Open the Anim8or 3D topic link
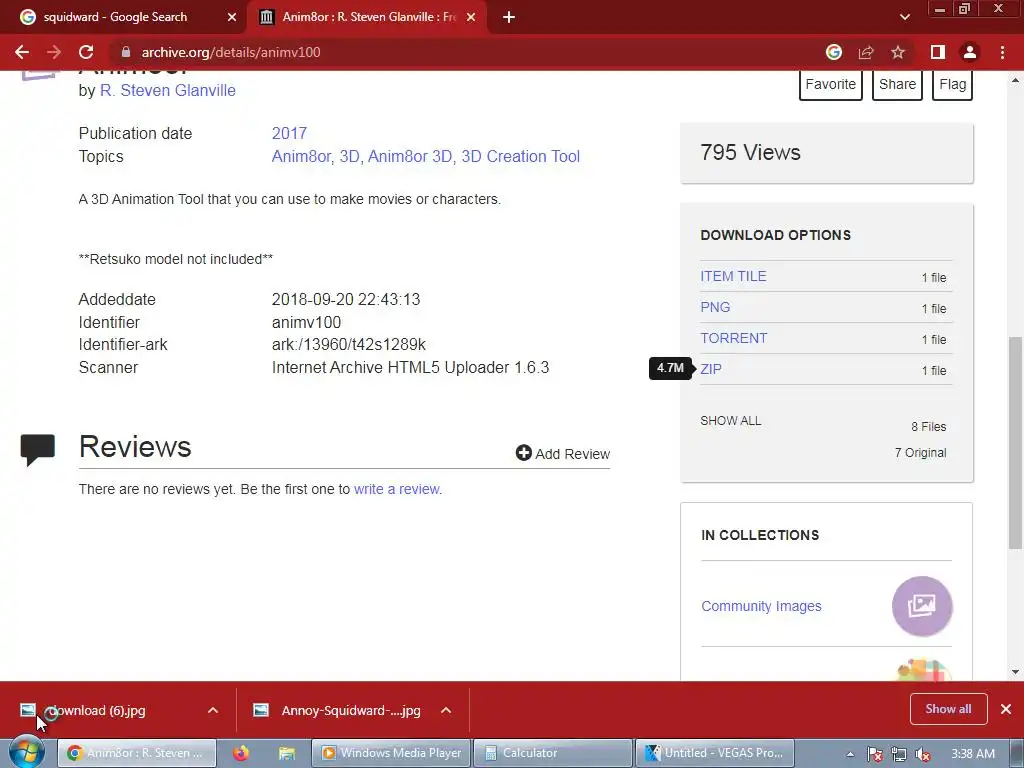 pyautogui.click(x=409, y=157)
